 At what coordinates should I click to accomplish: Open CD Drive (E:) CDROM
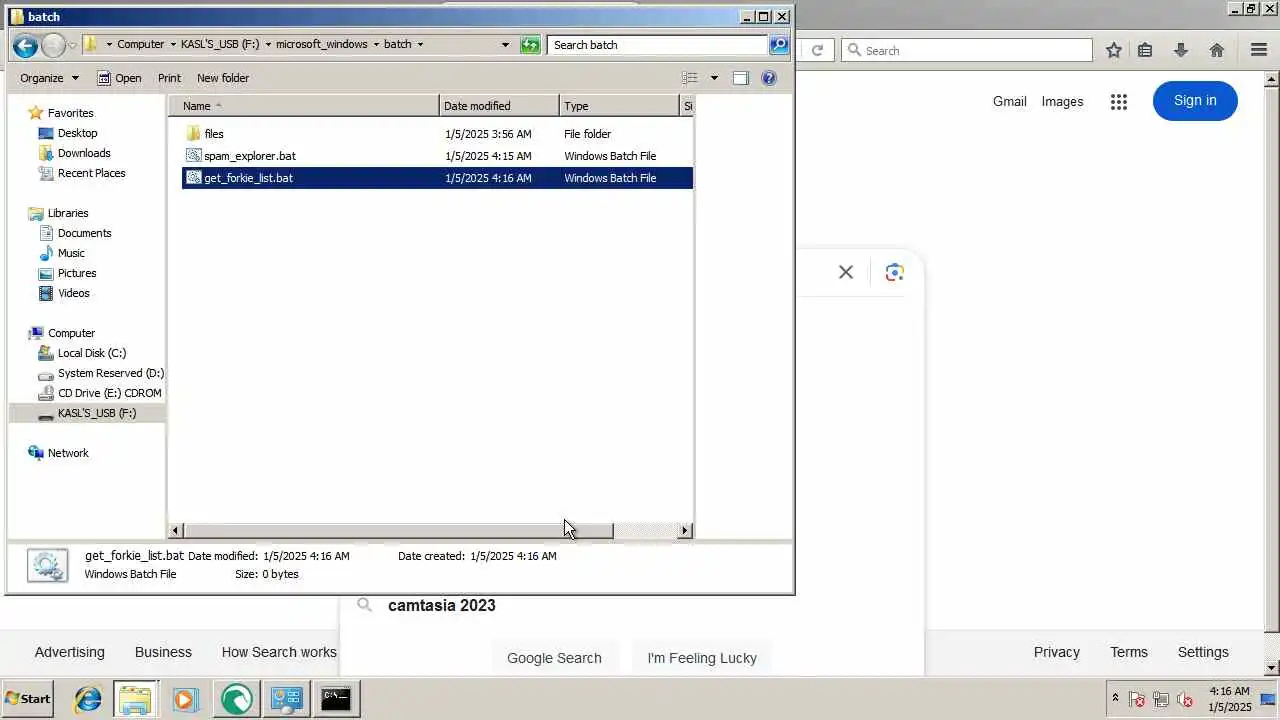coord(109,393)
